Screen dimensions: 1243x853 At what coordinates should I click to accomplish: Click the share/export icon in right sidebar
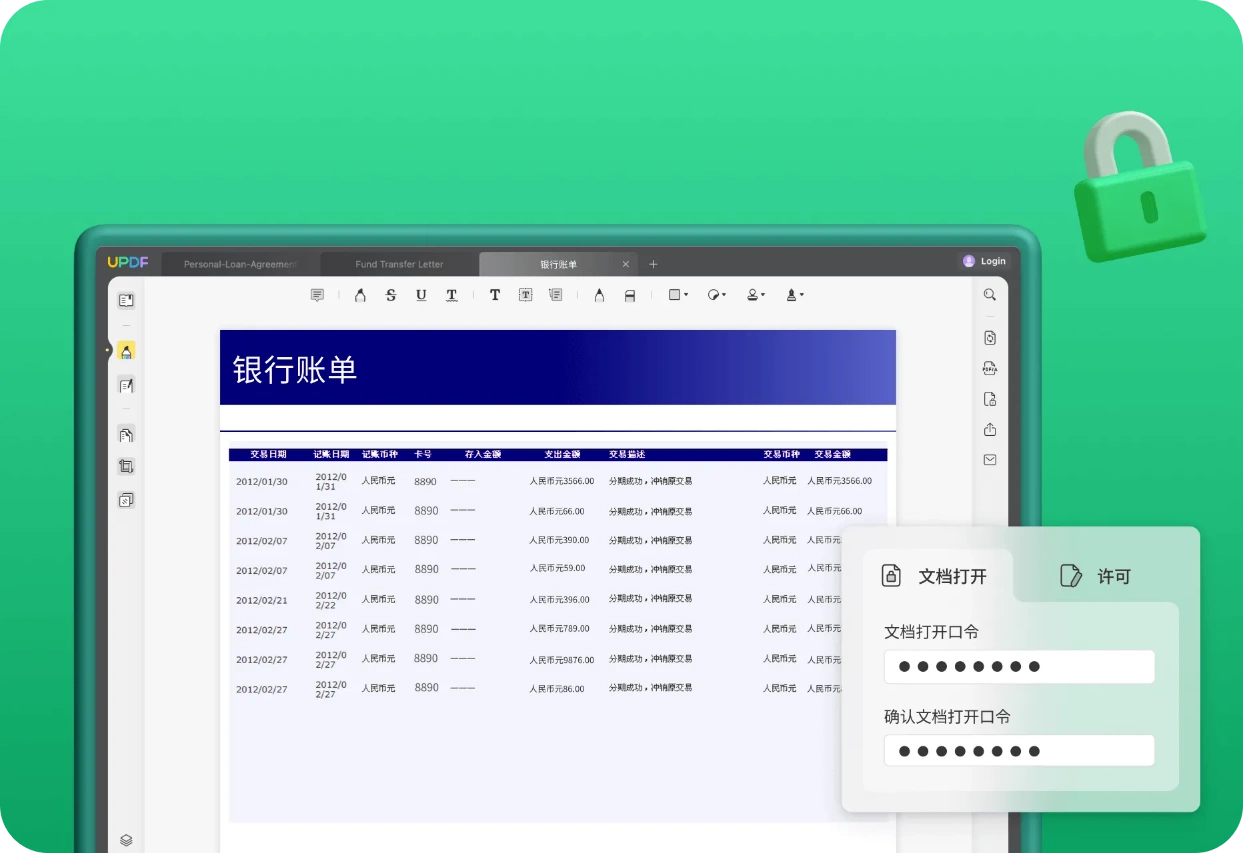[990, 429]
